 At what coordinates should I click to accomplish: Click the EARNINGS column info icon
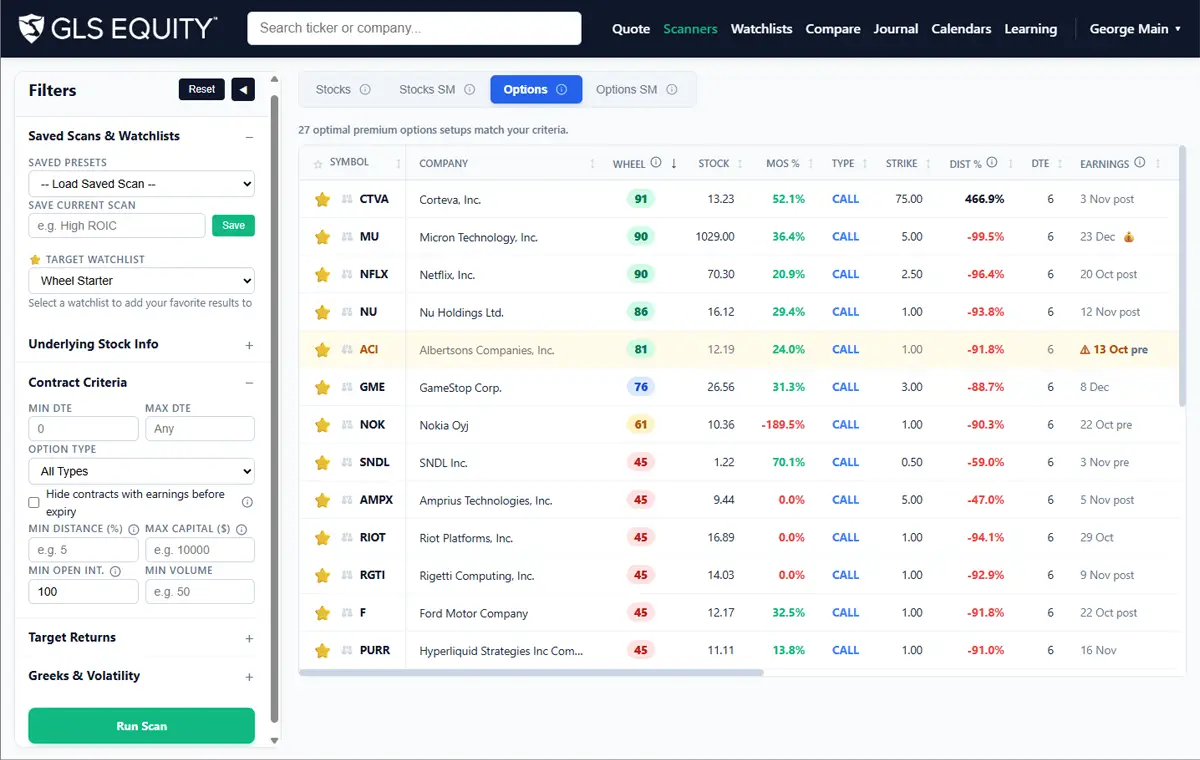coord(1139,163)
